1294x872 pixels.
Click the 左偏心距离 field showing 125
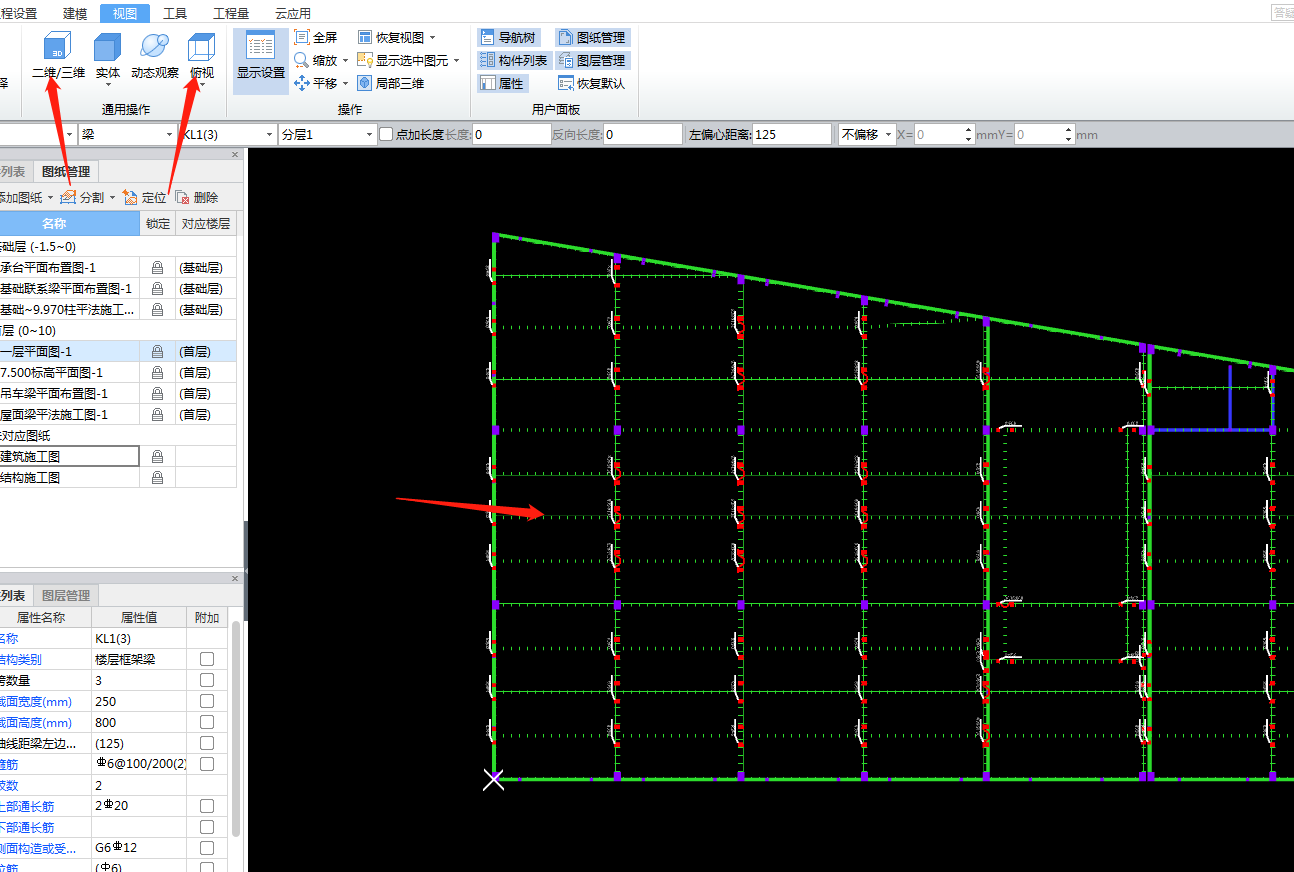(x=792, y=134)
